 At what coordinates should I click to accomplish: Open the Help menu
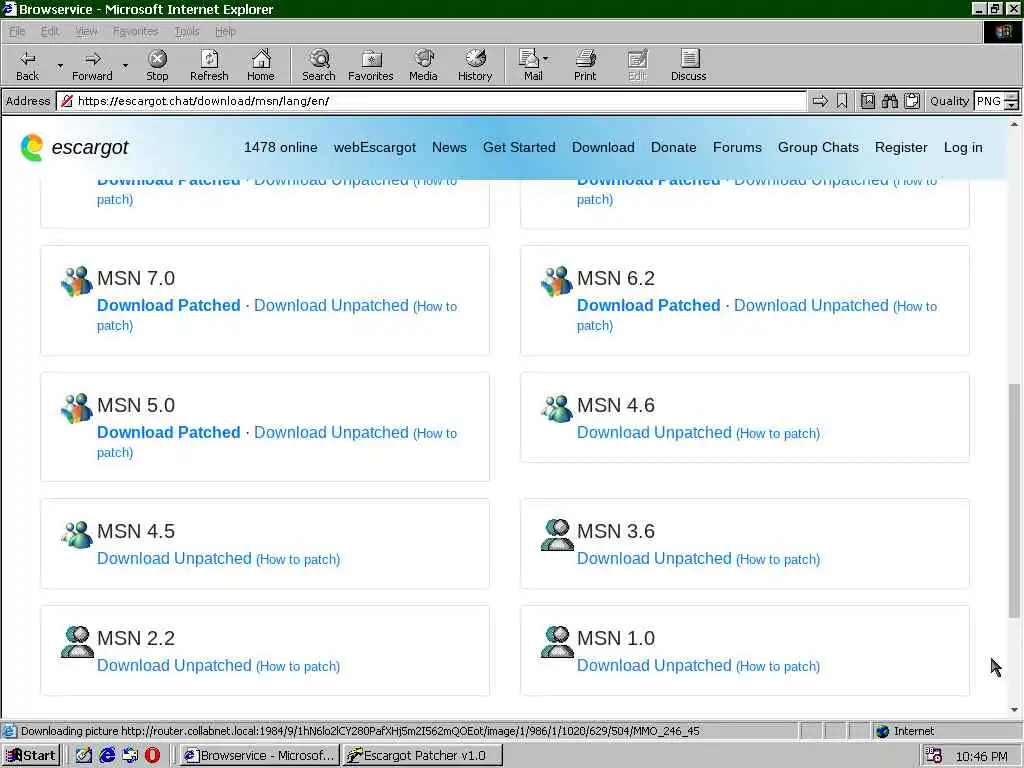(x=225, y=31)
